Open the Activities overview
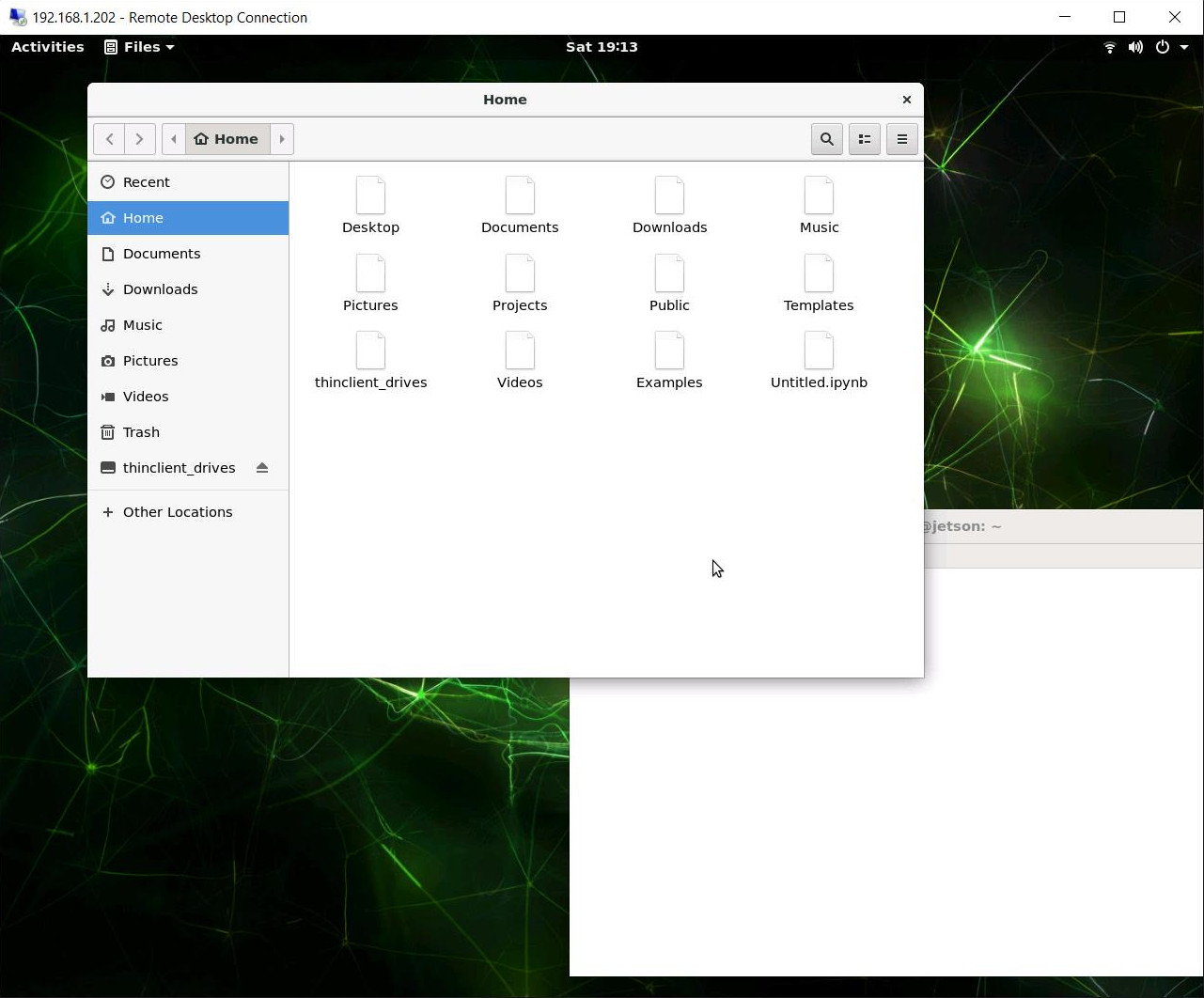This screenshot has width=1204, height=998. point(47,46)
